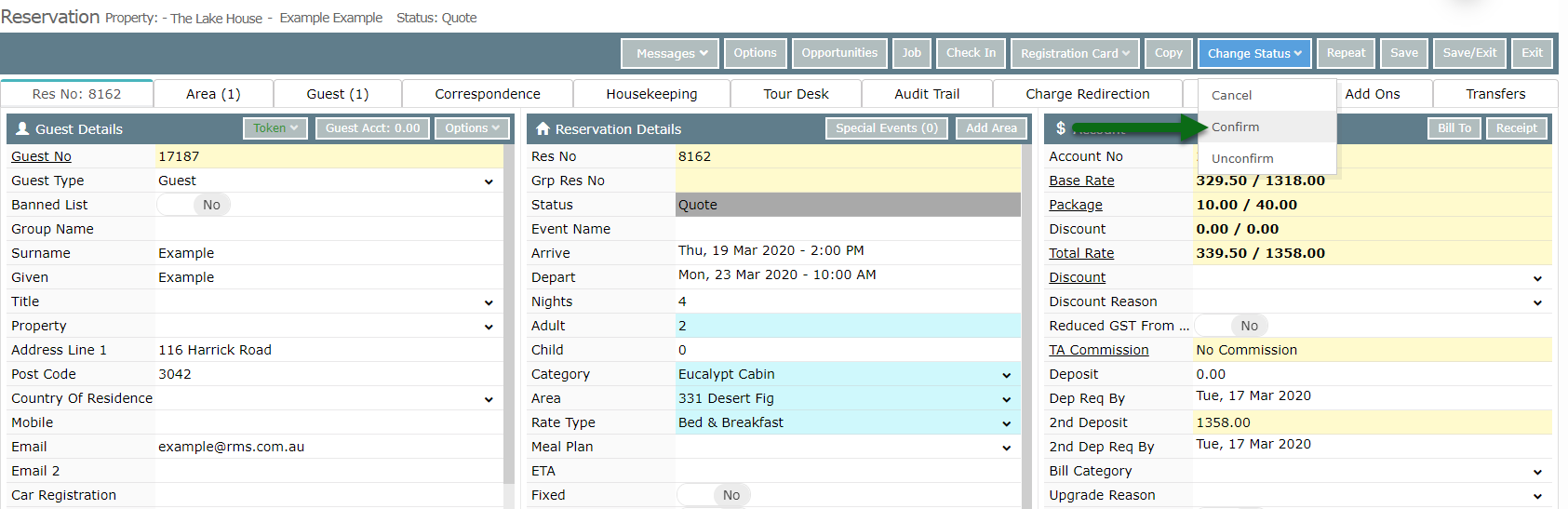Open the Total Rate link

[1081, 253]
